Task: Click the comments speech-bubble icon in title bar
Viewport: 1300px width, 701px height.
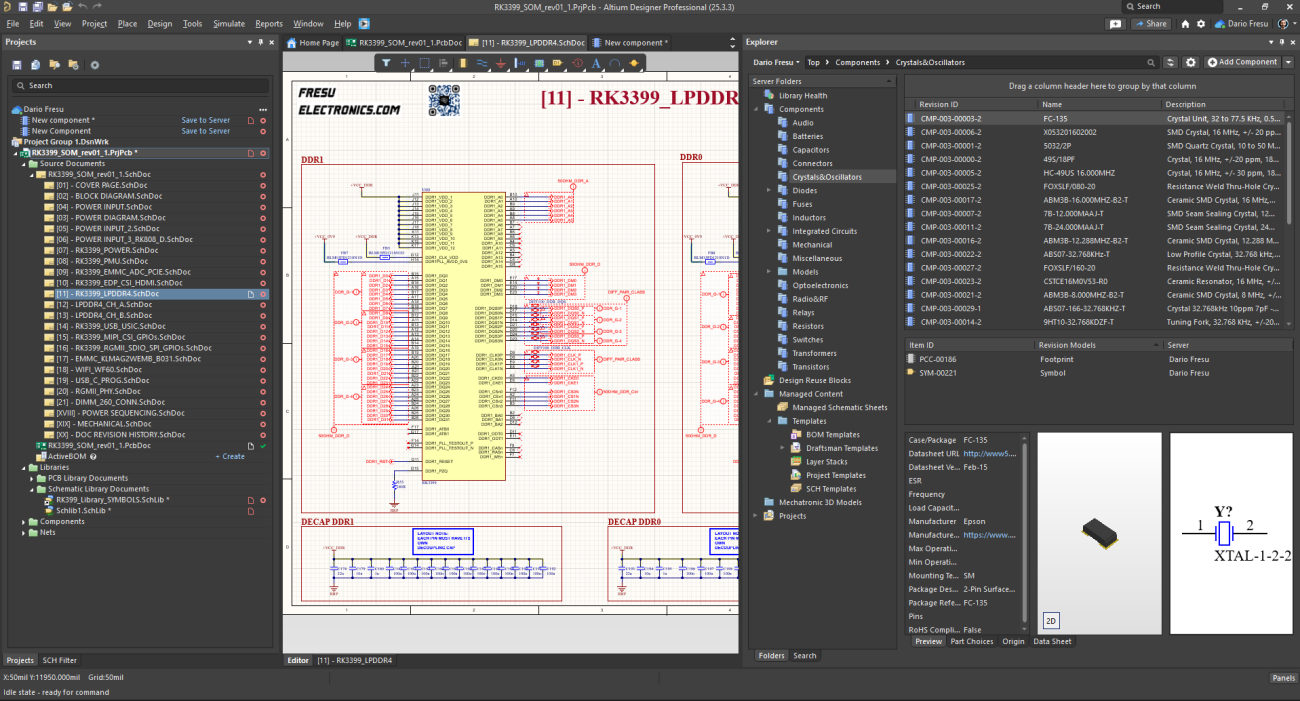Action: tap(1116, 23)
